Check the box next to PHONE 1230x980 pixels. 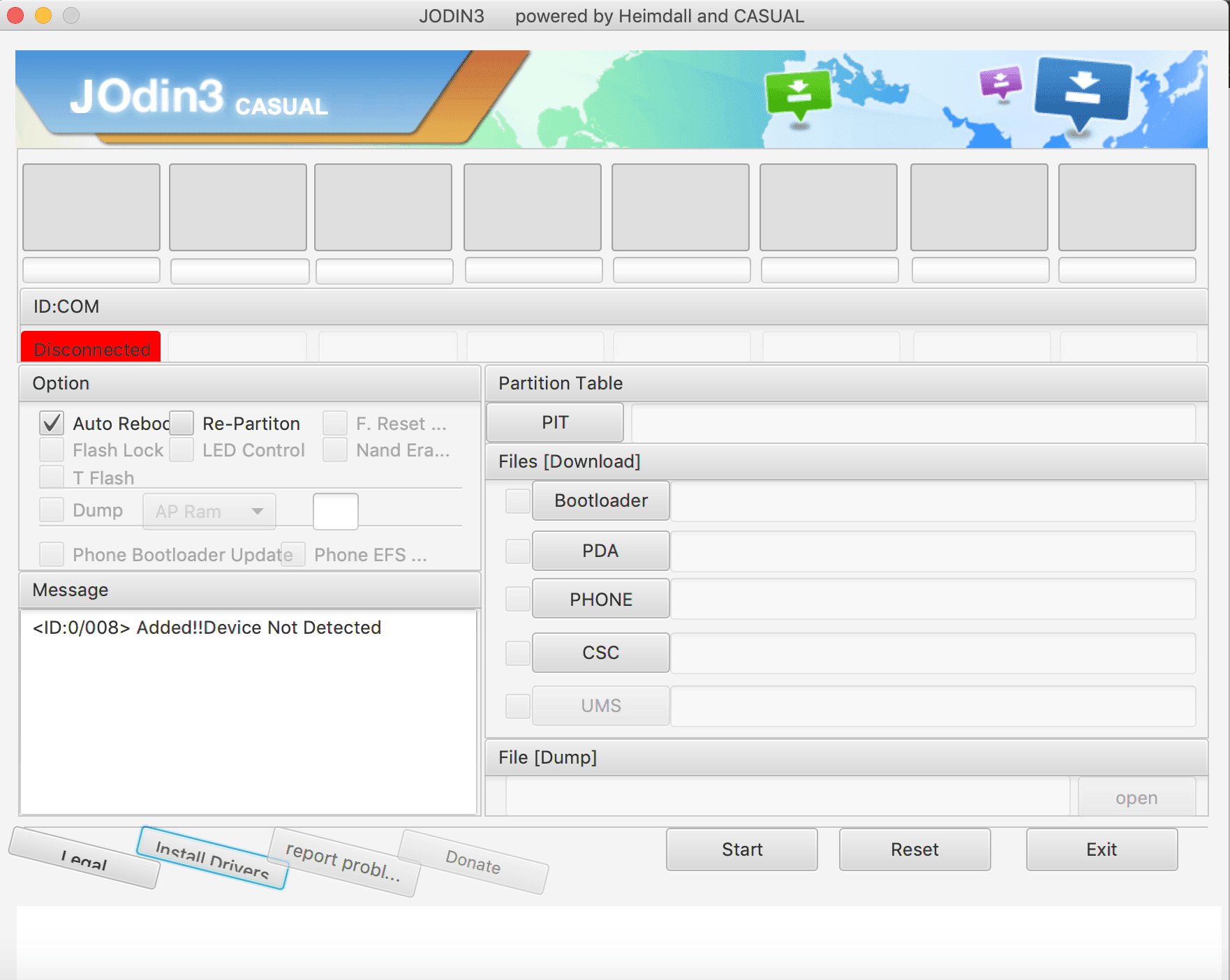tap(518, 599)
